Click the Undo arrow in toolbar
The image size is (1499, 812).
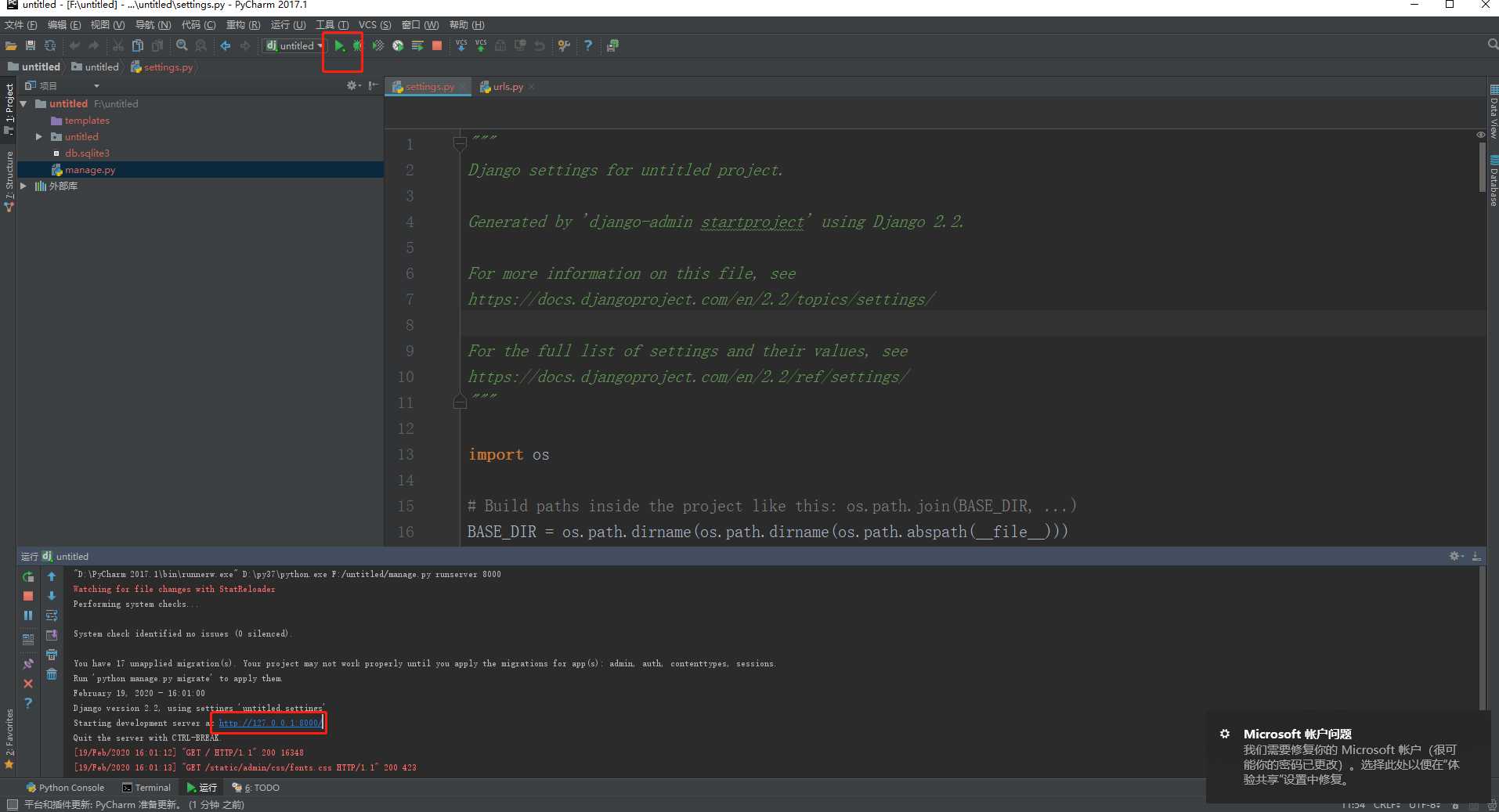[74, 46]
